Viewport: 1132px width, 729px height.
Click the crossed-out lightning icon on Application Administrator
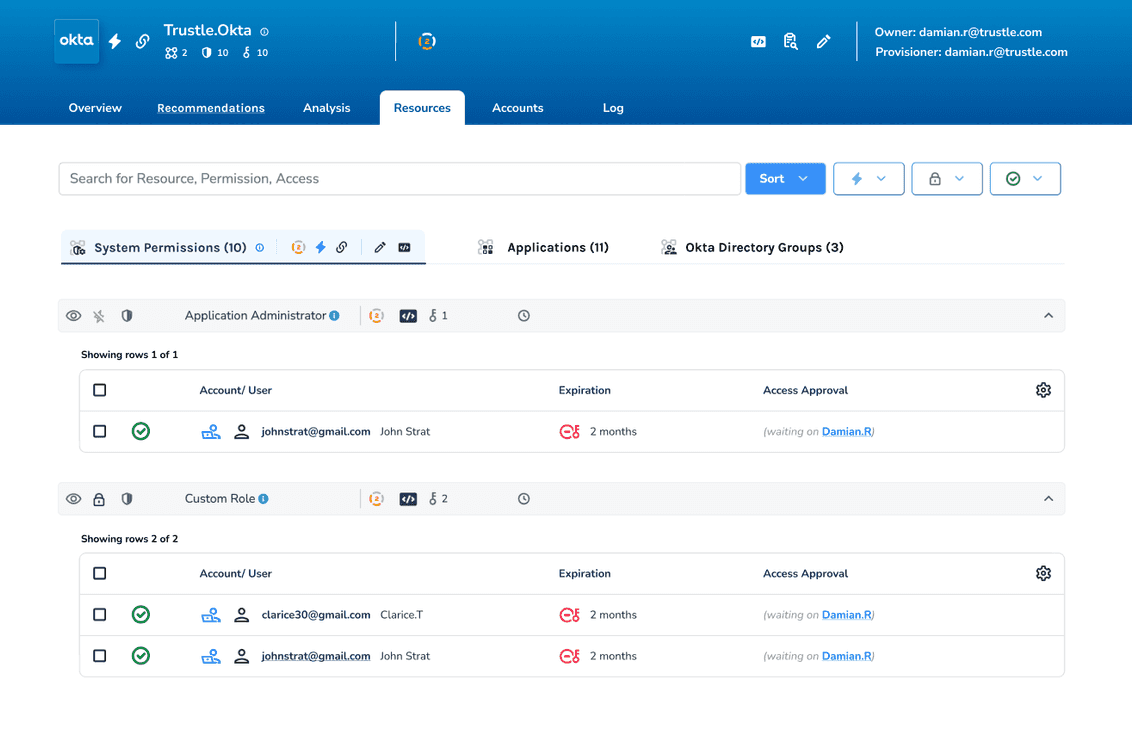click(x=99, y=316)
